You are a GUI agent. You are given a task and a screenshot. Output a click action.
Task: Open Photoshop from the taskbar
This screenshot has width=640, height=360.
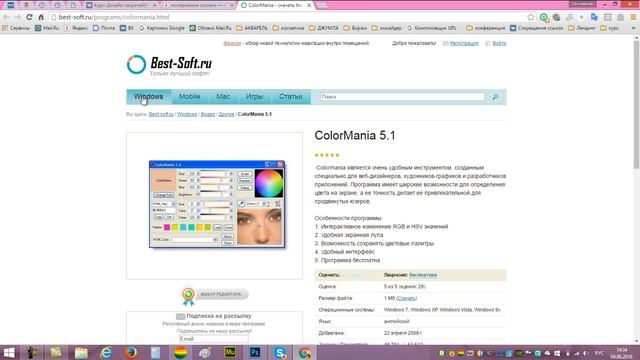(255, 353)
